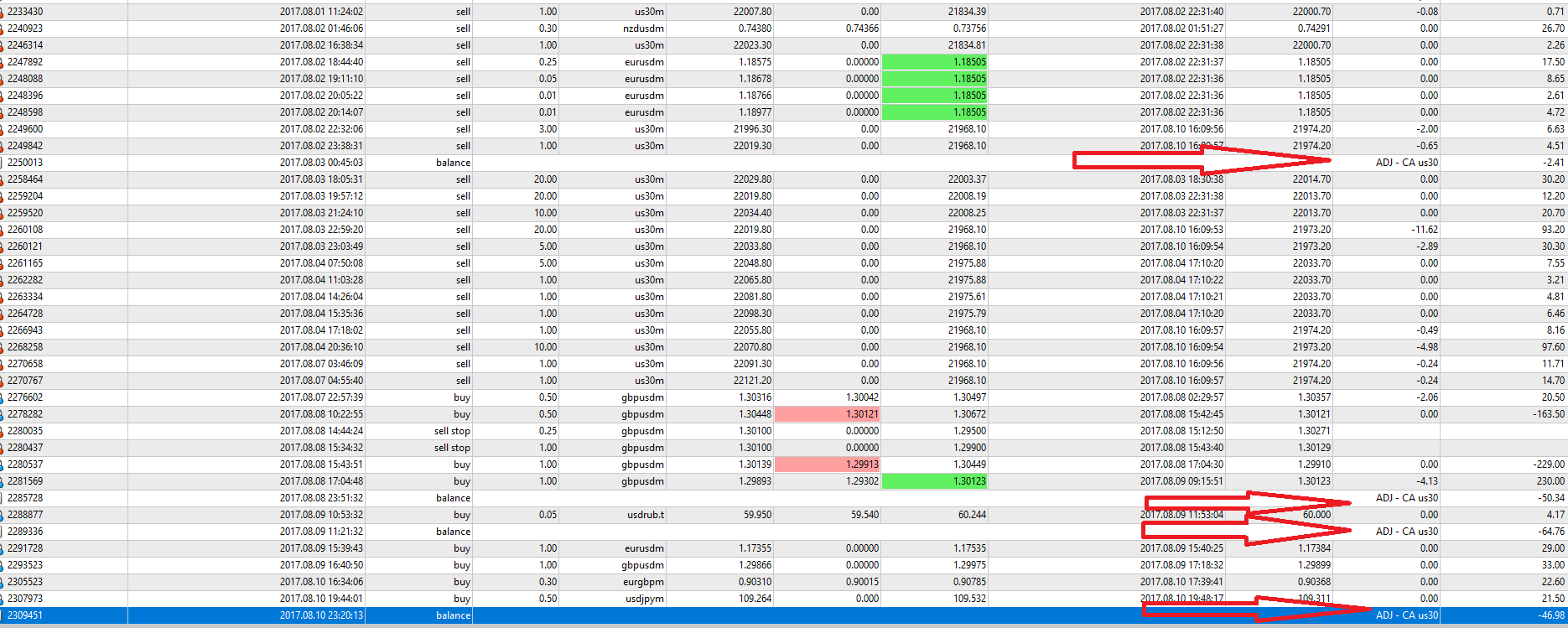Select profit value 17.50

pyautogui.click(x=1553, y=62)
